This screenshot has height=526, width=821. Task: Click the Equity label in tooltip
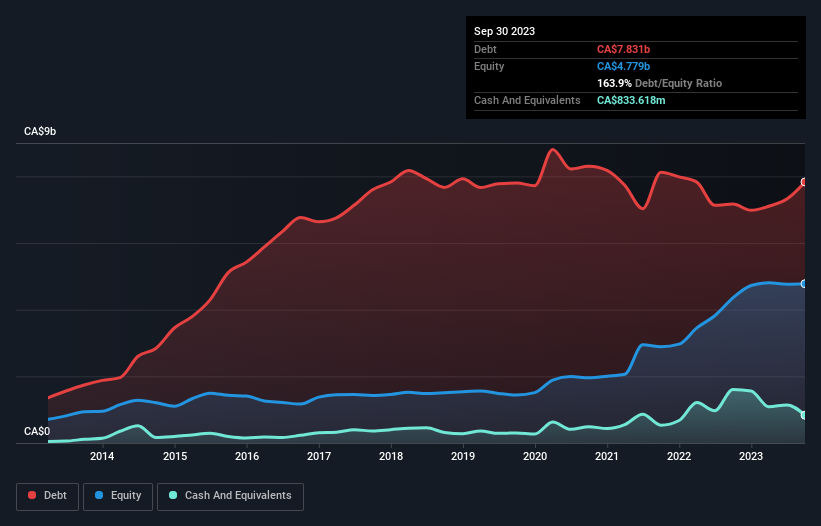pyautogui.click(x=489, y=66)
